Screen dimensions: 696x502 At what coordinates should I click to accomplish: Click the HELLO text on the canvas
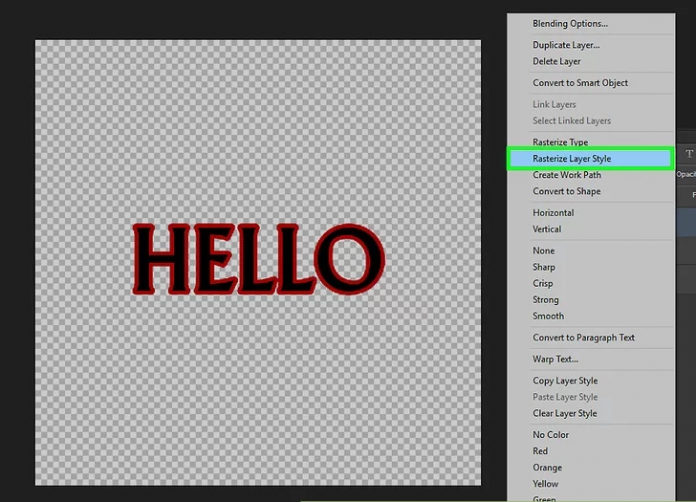point(258,259)
